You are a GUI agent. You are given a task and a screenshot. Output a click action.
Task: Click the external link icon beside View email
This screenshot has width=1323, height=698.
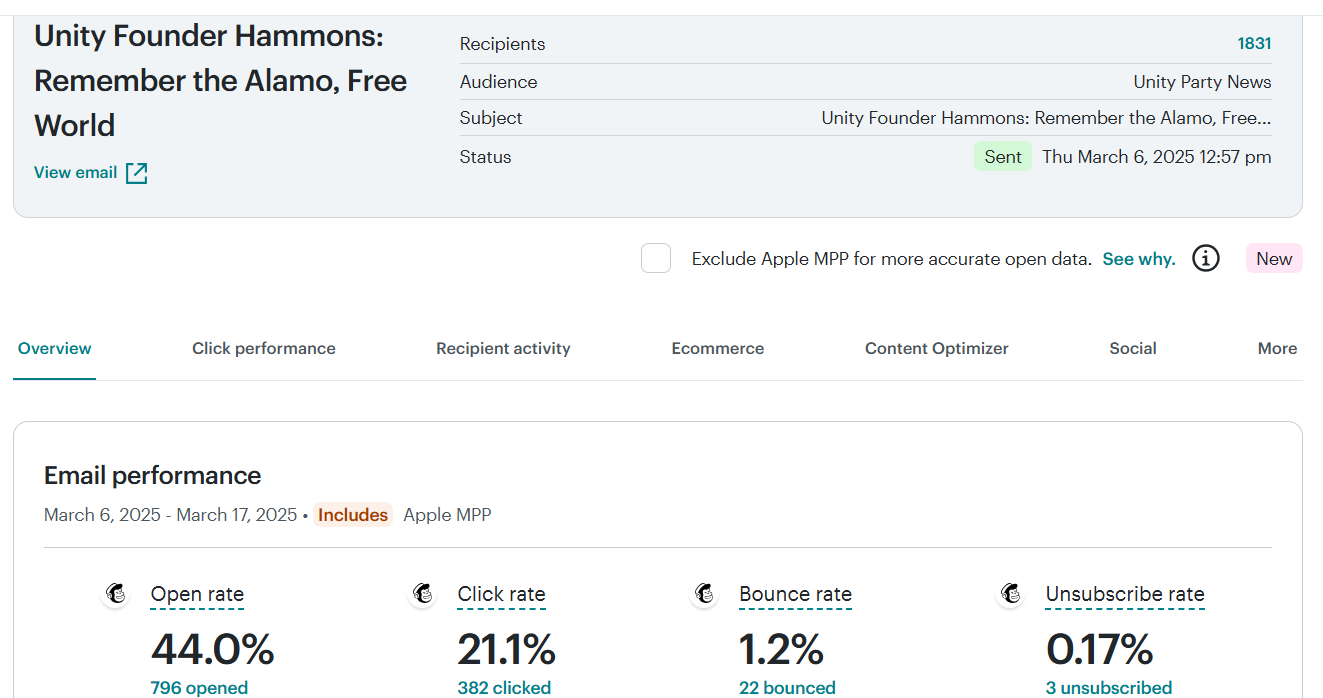click(x=136, y=173)
